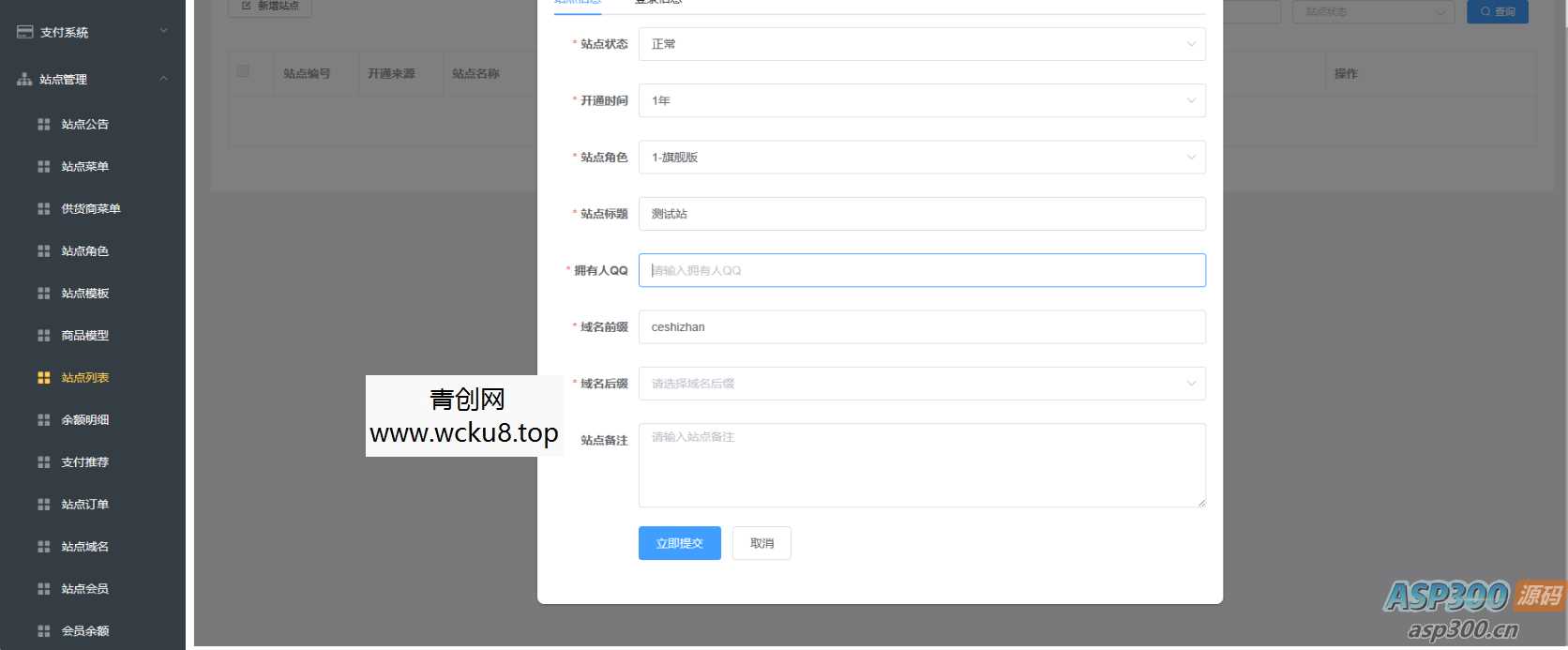Open the 开通时间 dropdown showing 1年
This screenshot has height=650, width=1568.
(922, 100)
